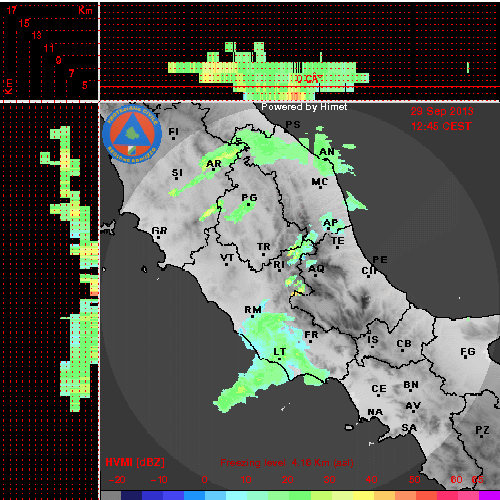Click the IS city label
This screenshot has height=500, width=500.
click(373, 340)
